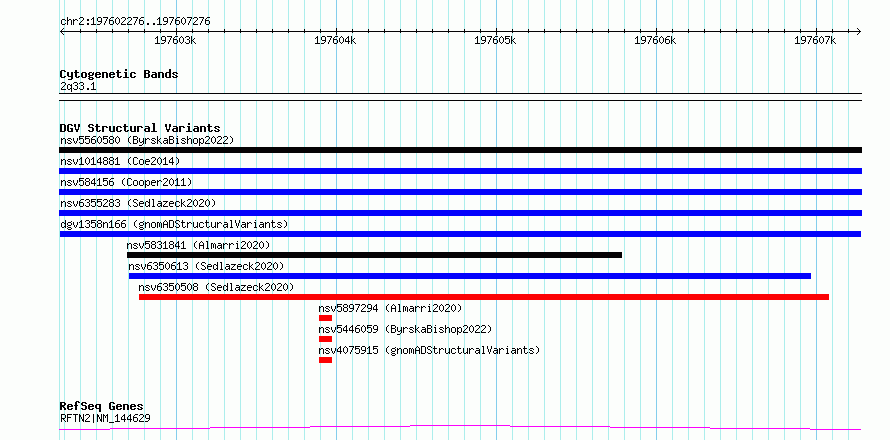The image size is (890, 440).
Task: Open the nsv1014881 (Coe2014) variant label
Action: point(120,161)
